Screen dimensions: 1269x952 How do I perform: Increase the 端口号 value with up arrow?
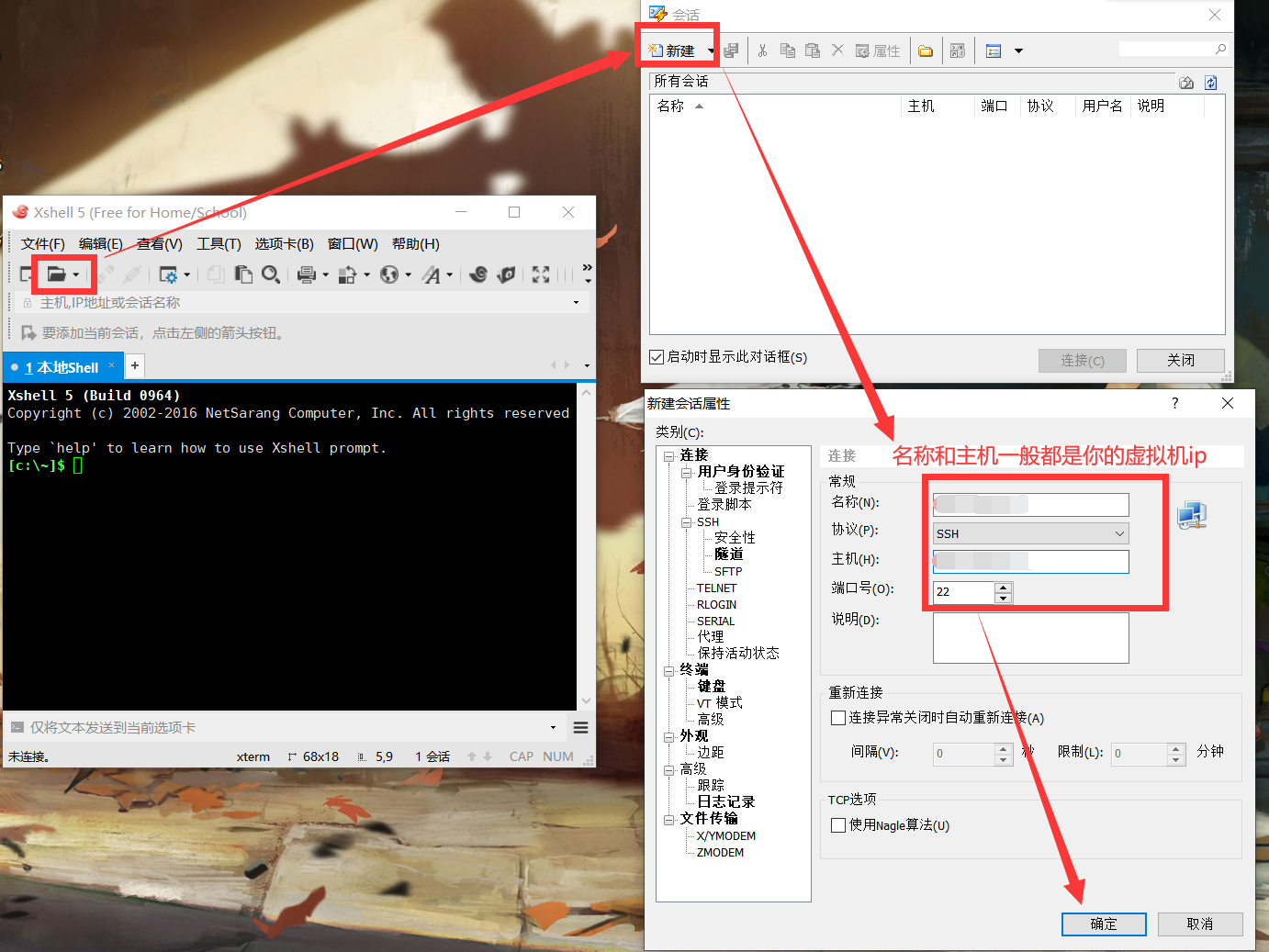1003,588
